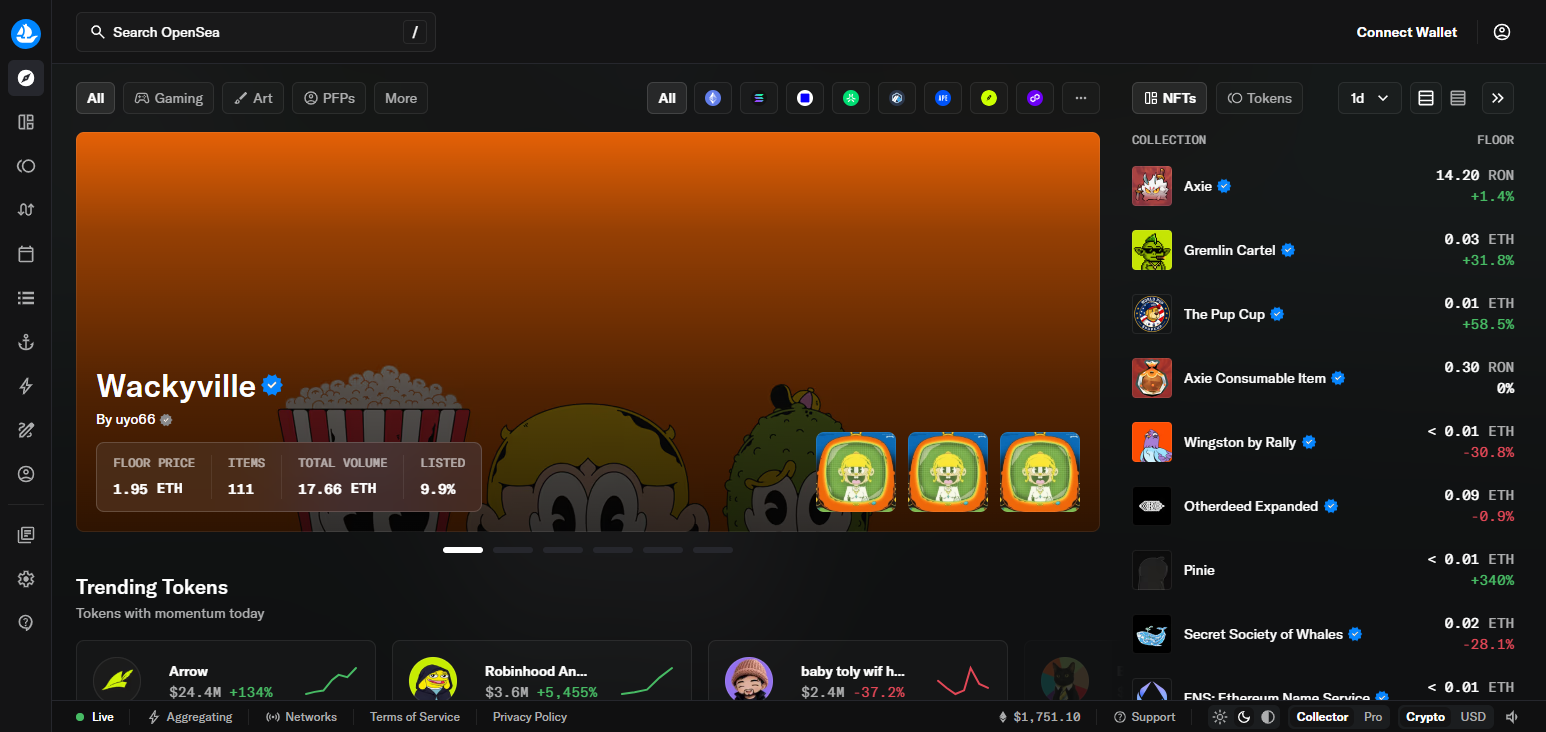Viewport: 1546px width, 732px height.
Task: Jump to the second carousel slide indicator
Action: (x=513, y=550)
